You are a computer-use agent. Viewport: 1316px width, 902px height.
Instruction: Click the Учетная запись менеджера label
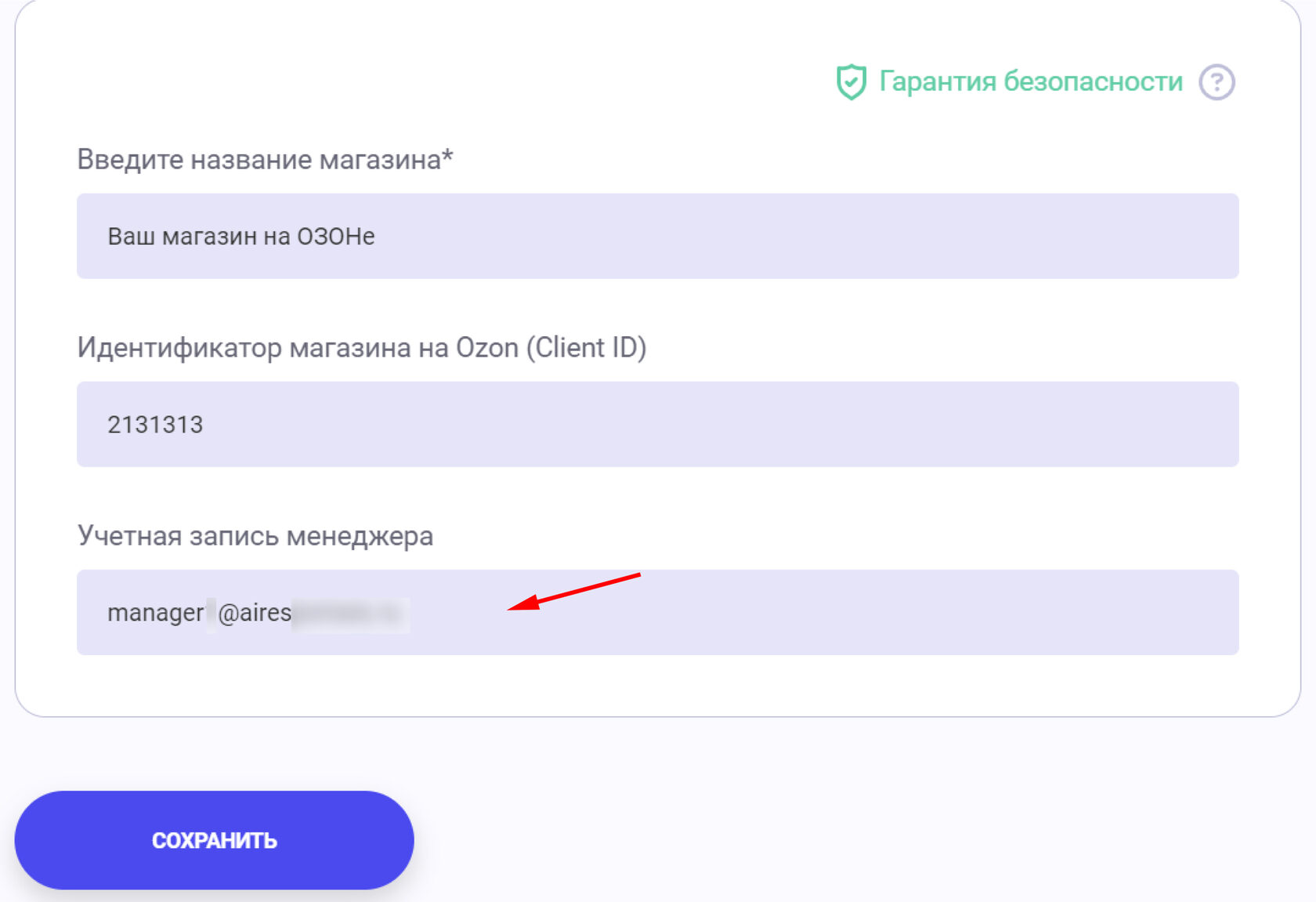tap(255, 536)
